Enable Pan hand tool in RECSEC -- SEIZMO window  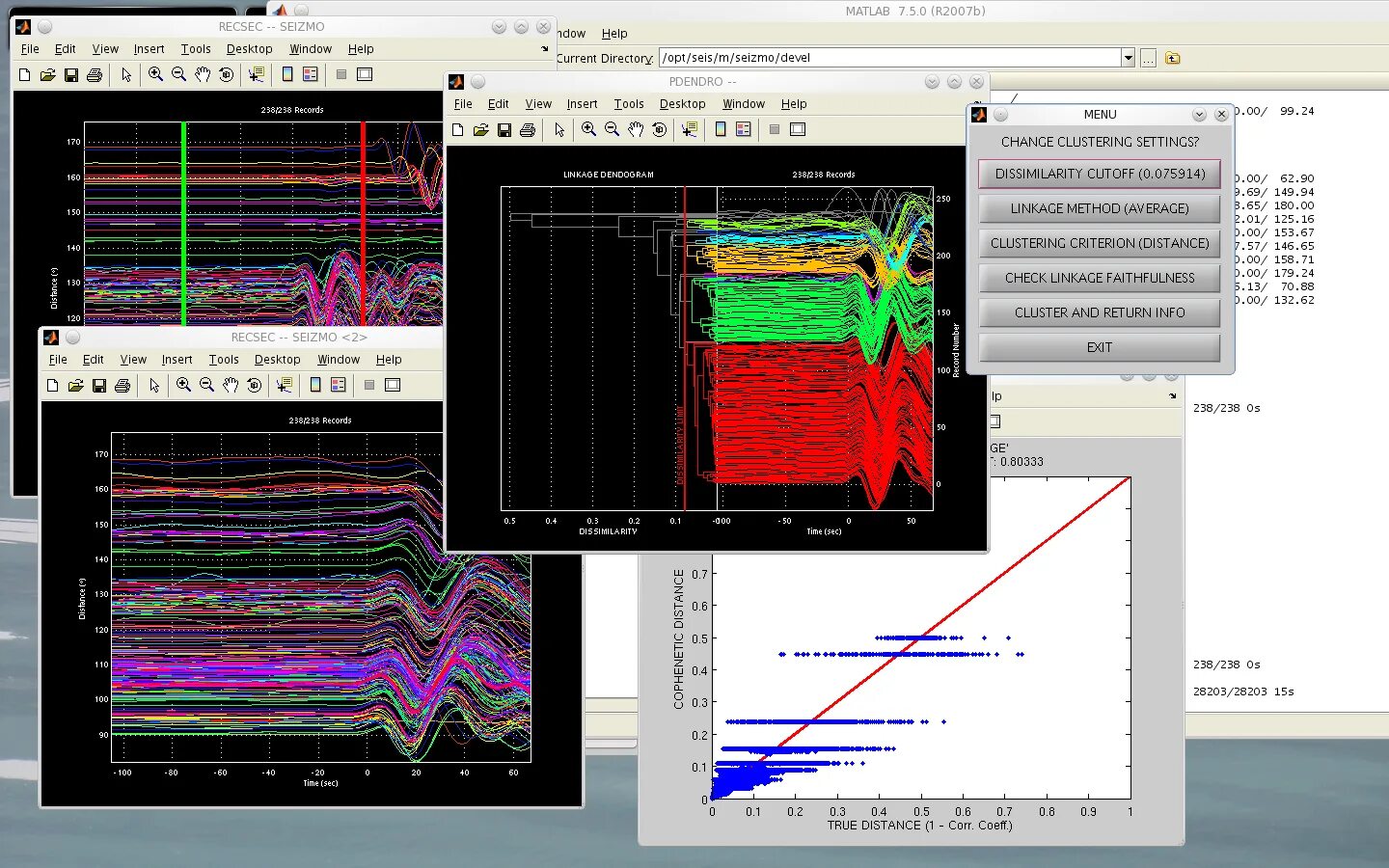pos(203,74)
